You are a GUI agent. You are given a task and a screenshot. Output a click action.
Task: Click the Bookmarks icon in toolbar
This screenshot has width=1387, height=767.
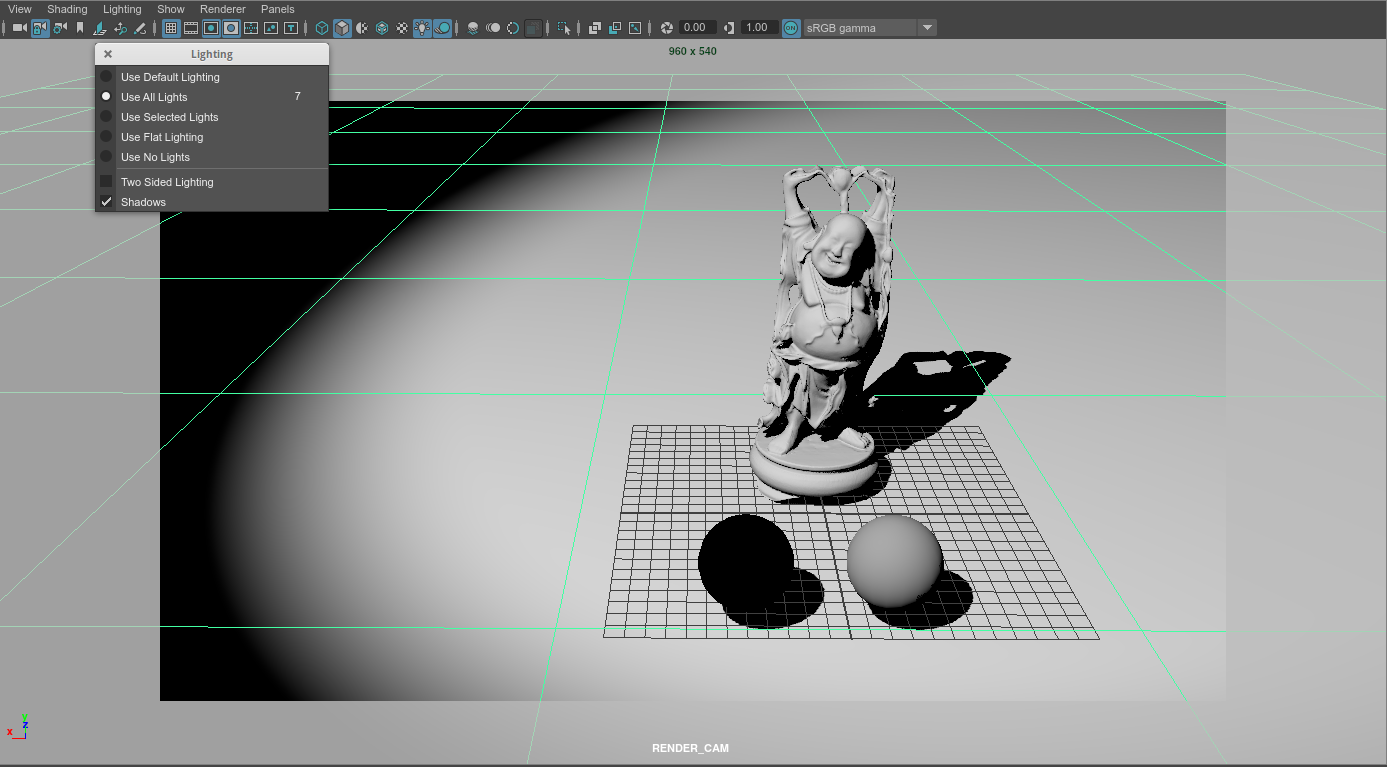click(81, 28)
